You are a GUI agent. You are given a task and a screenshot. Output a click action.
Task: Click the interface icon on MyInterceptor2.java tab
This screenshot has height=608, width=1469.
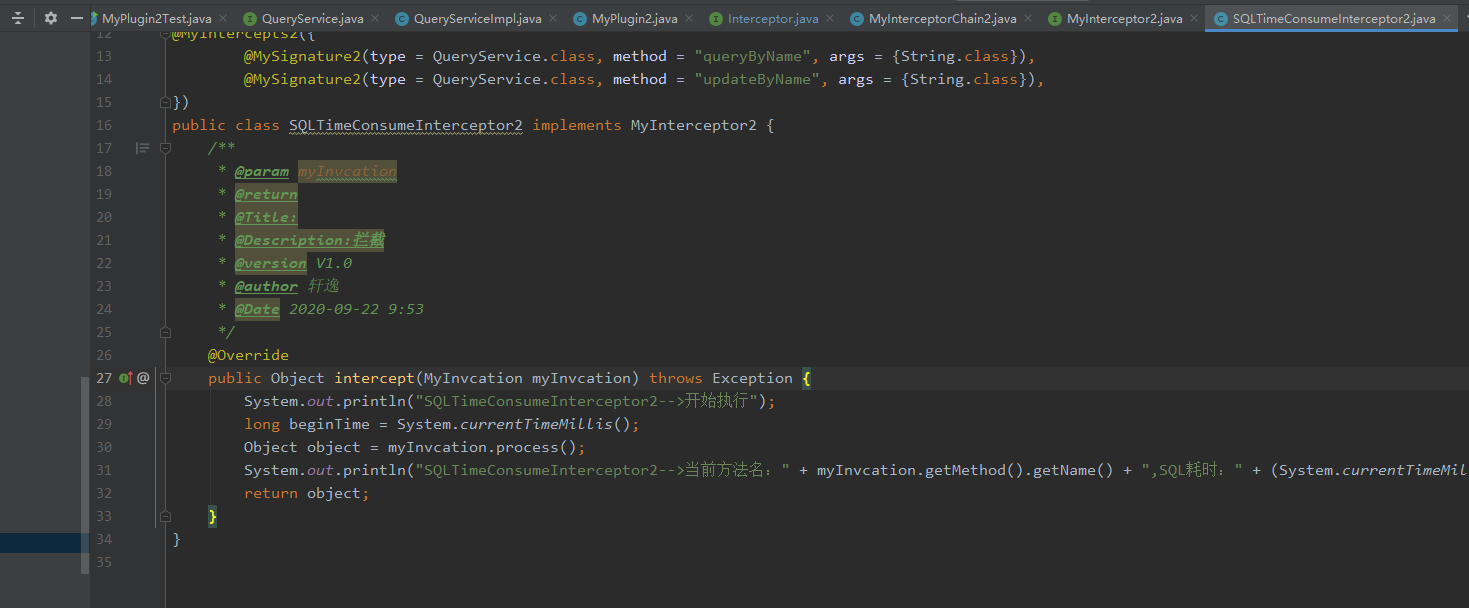click(1055, 19)
